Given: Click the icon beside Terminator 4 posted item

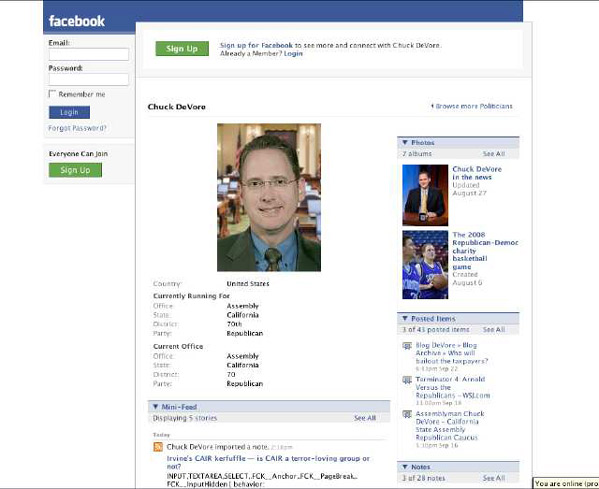Looking at the screenshot, I should (x=407, y=380).
